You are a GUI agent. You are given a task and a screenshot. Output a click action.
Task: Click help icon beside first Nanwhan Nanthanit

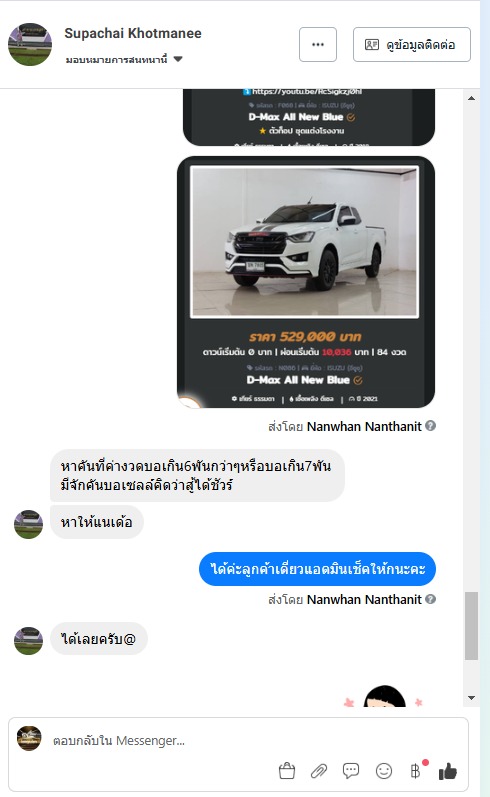click(x=431, y=425)
